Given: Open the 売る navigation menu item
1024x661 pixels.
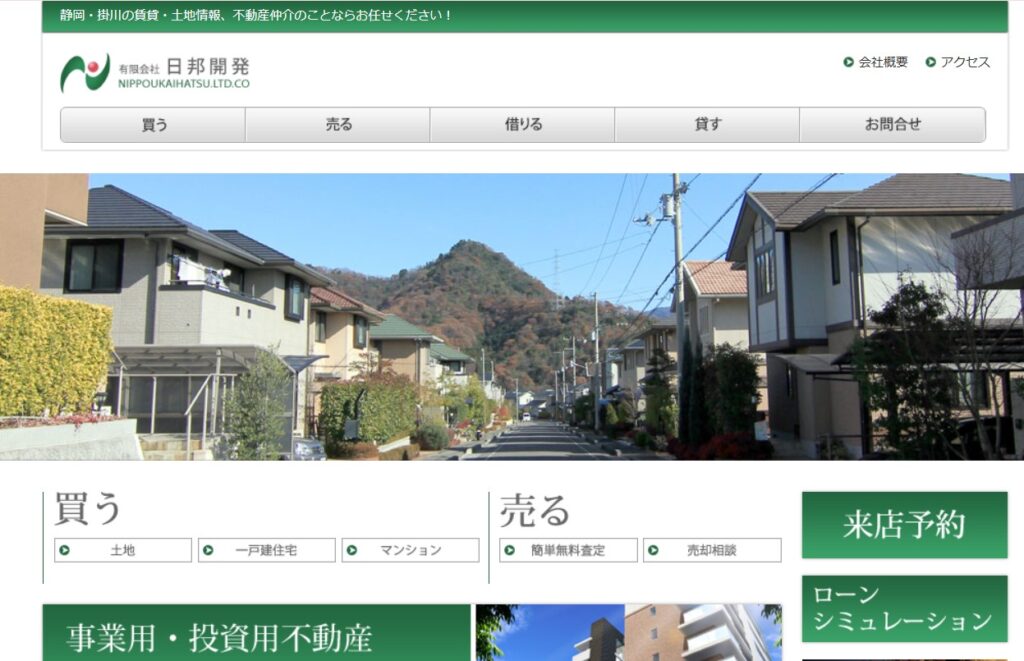Looking at the screenshot, I should pyautogui.click(x=338, y=125).
